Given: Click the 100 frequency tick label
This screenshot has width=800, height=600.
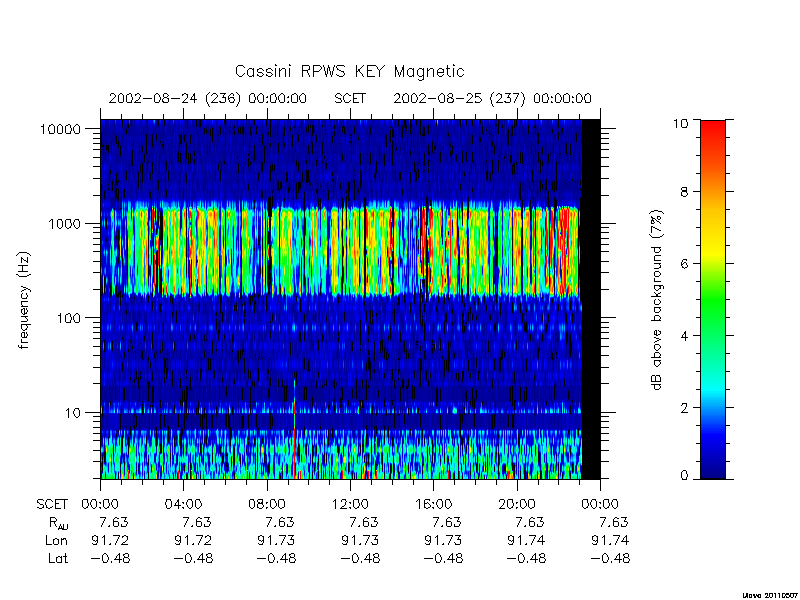Looking at the screenshot, I should pyautogui.click(x=69, y=318).
